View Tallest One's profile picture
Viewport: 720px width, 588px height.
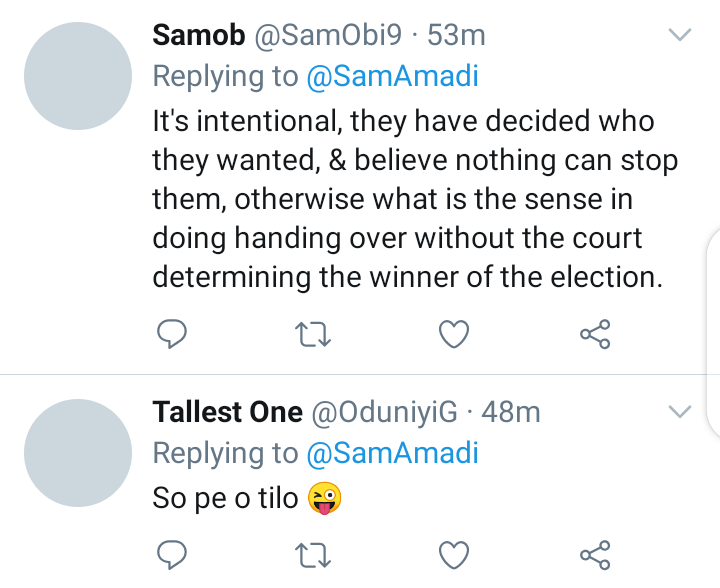point(78,453)
